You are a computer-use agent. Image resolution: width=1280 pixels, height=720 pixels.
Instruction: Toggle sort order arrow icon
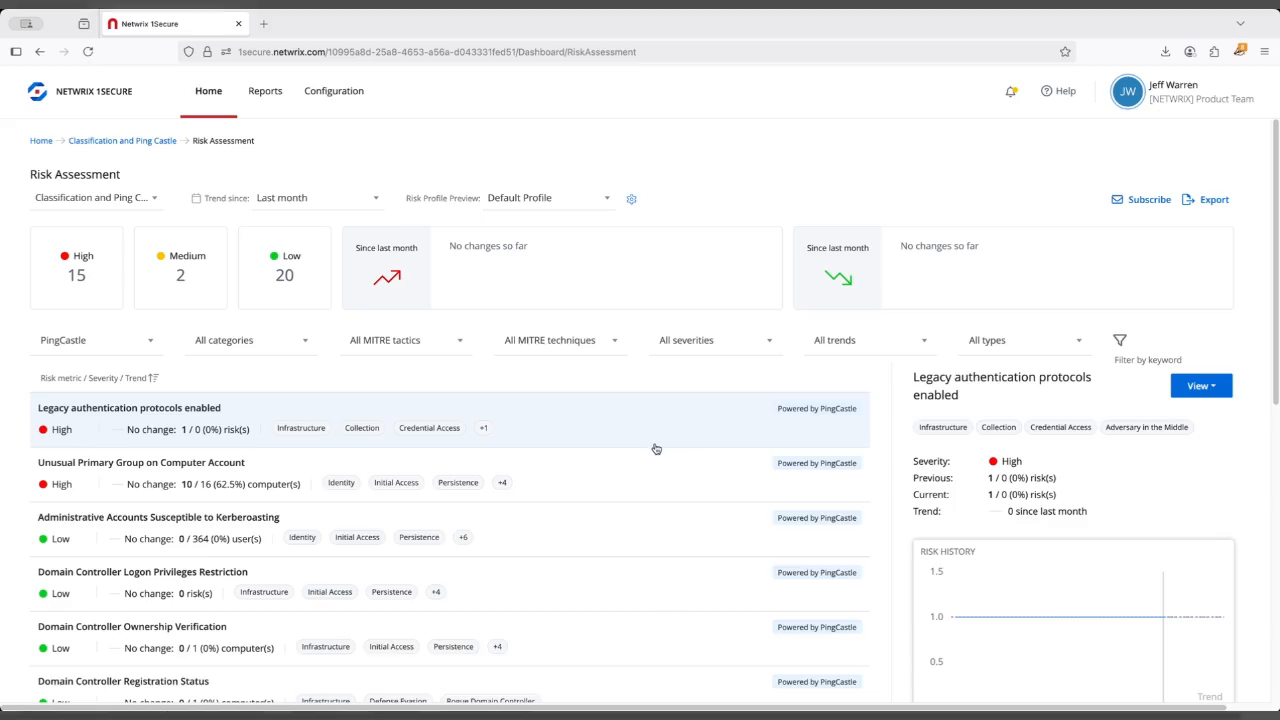153,378
